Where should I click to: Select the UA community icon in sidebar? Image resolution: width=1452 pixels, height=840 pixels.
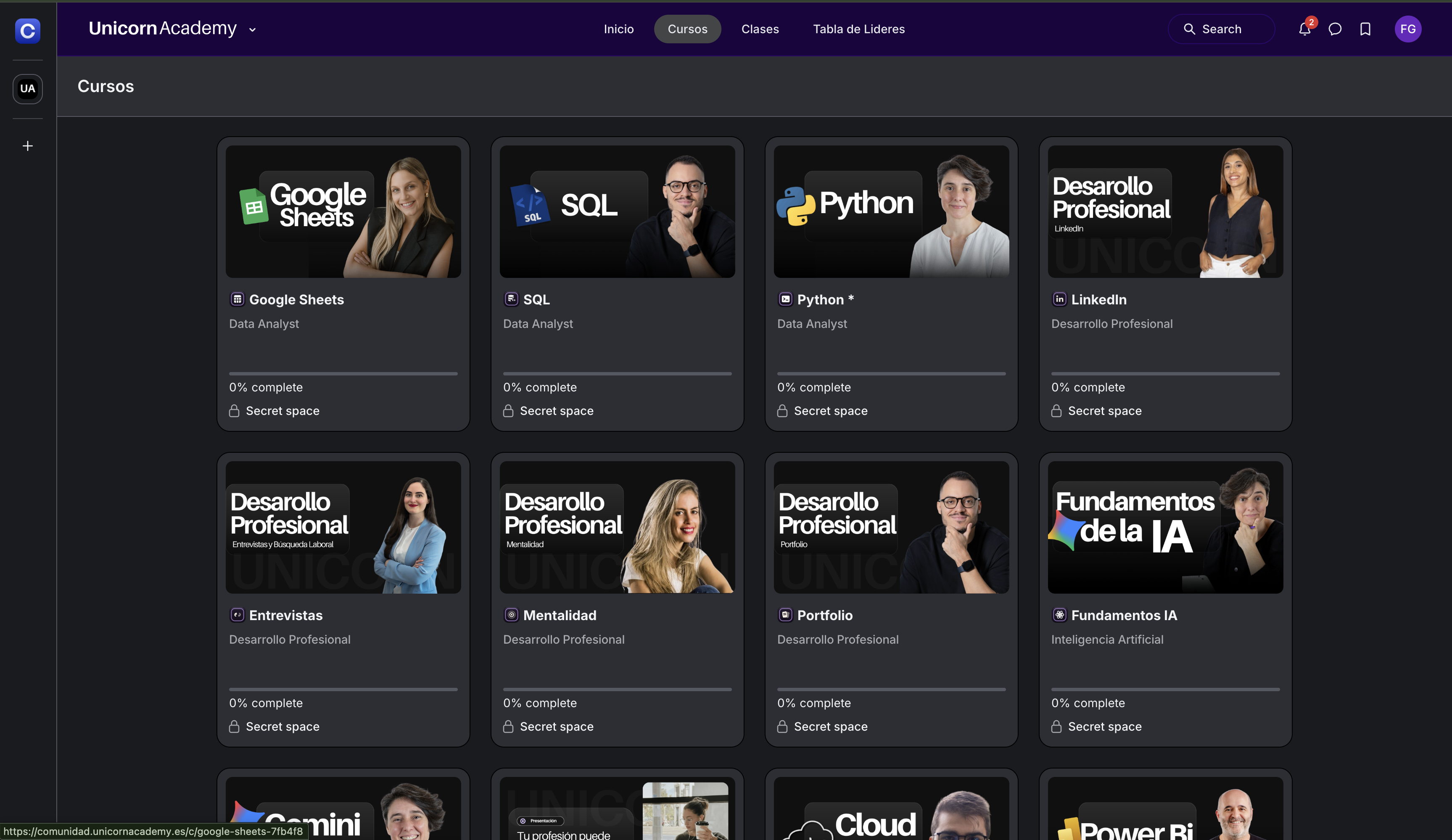(x=28, y=89)
